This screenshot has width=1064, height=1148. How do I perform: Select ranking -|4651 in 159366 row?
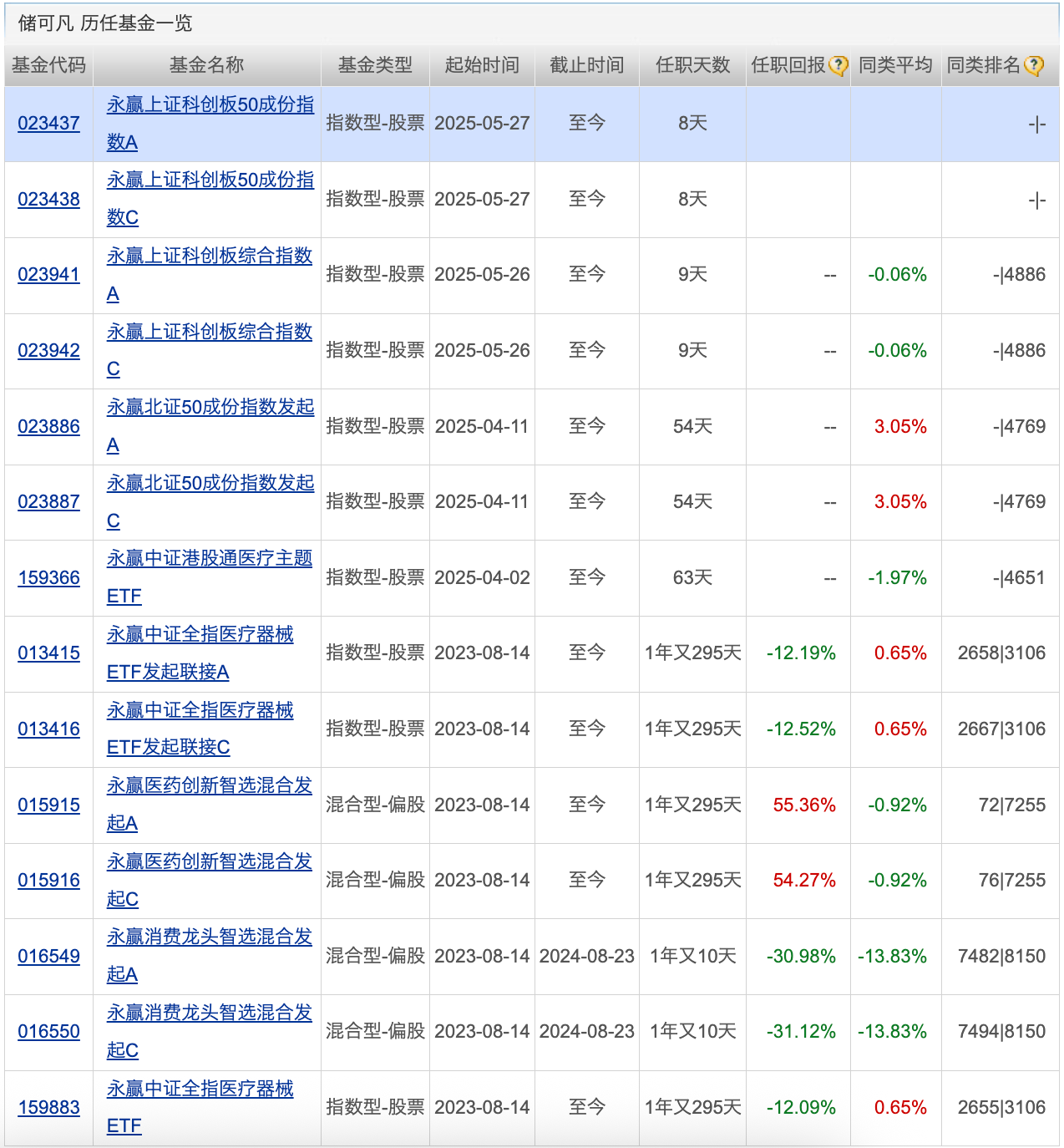[1019, 578]
